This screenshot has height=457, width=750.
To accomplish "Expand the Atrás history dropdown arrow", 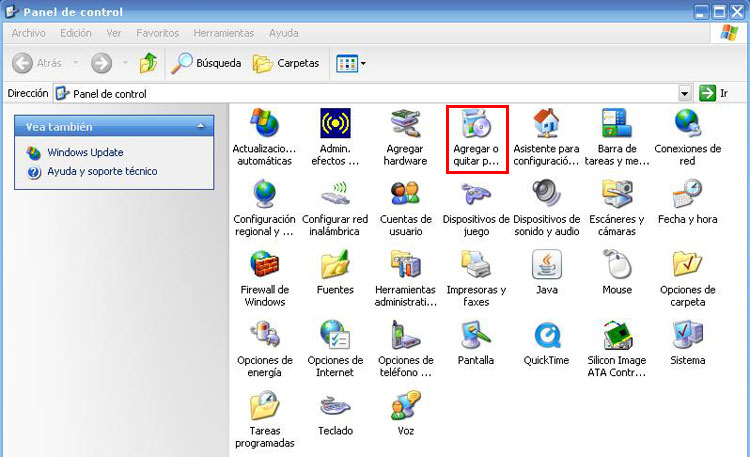I will click(76, 63).
